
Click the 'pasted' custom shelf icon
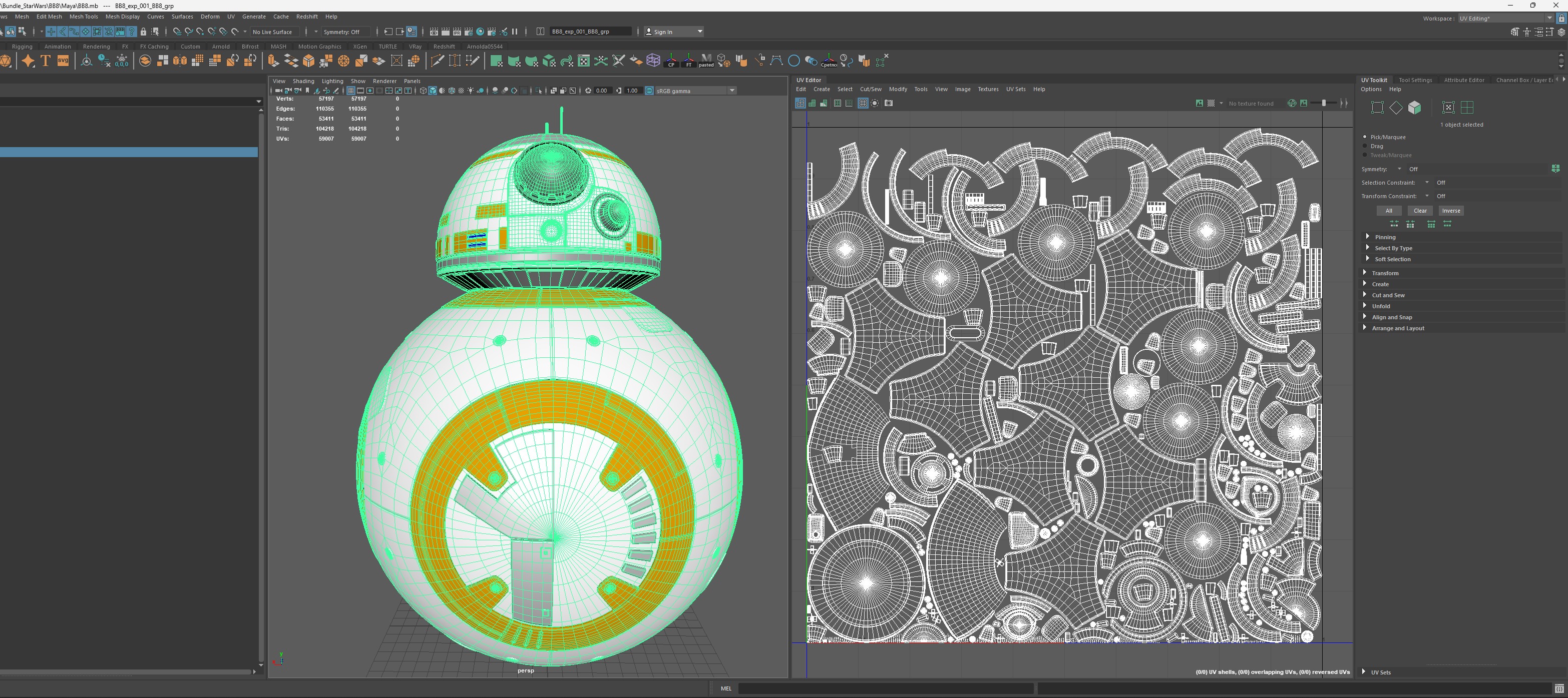click(x=706, y=61)
